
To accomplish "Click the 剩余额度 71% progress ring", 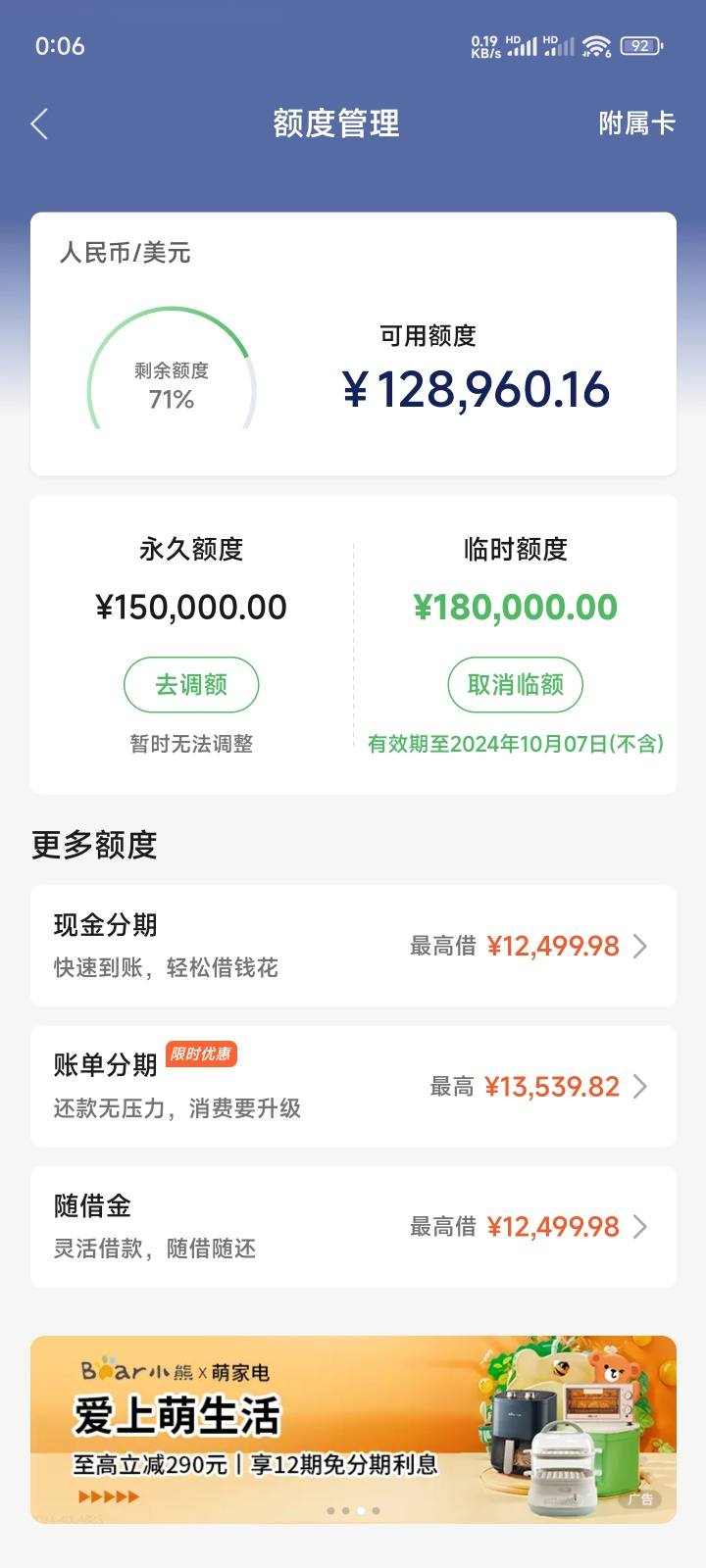I will pyautogui.click(x=172, y=372).
